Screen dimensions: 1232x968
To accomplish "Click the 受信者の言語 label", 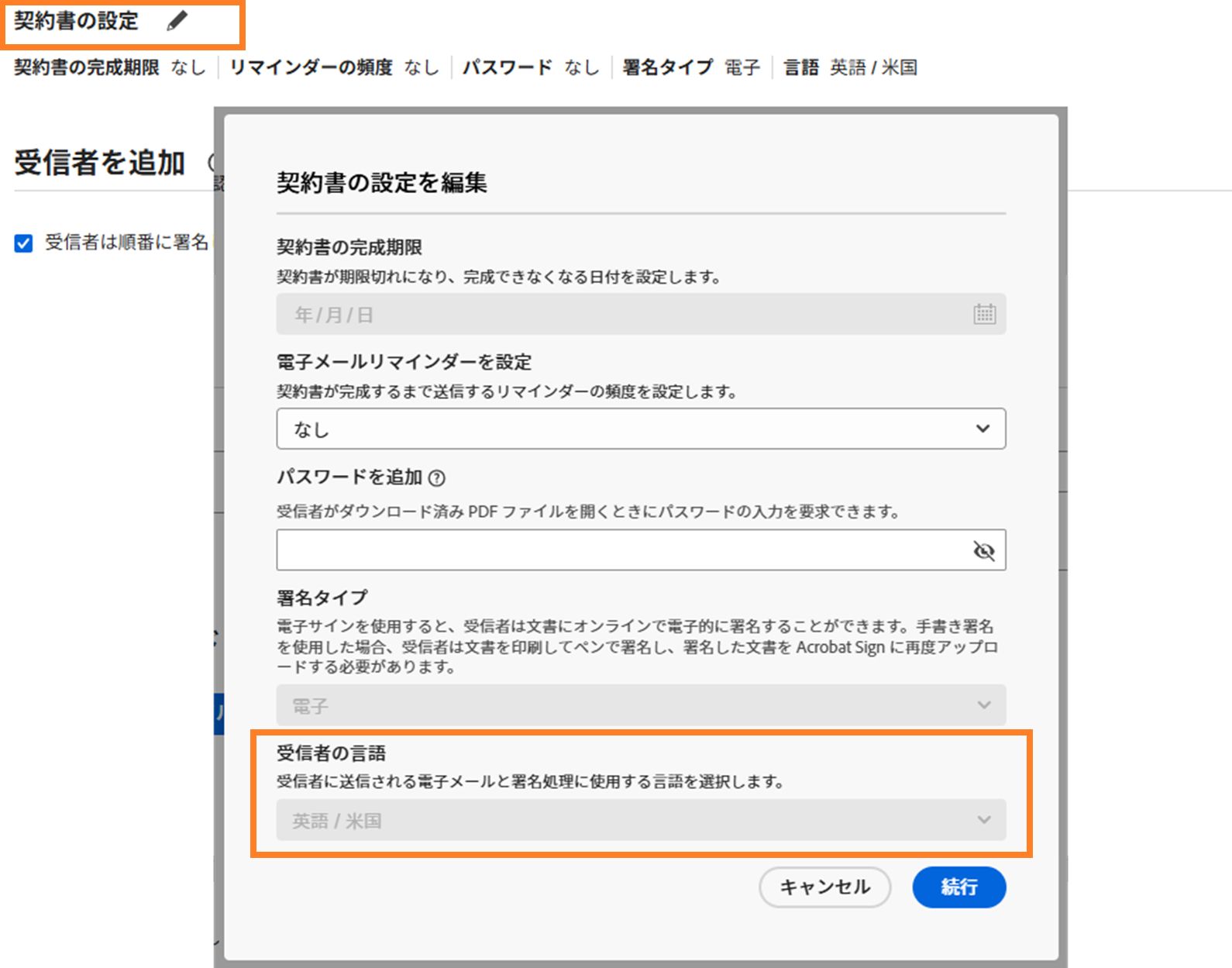I will pos(332,753).
